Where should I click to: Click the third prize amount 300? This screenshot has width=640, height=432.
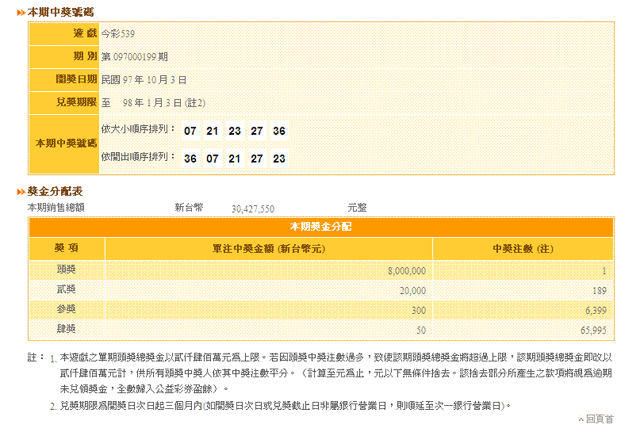[x=419, y=310]
